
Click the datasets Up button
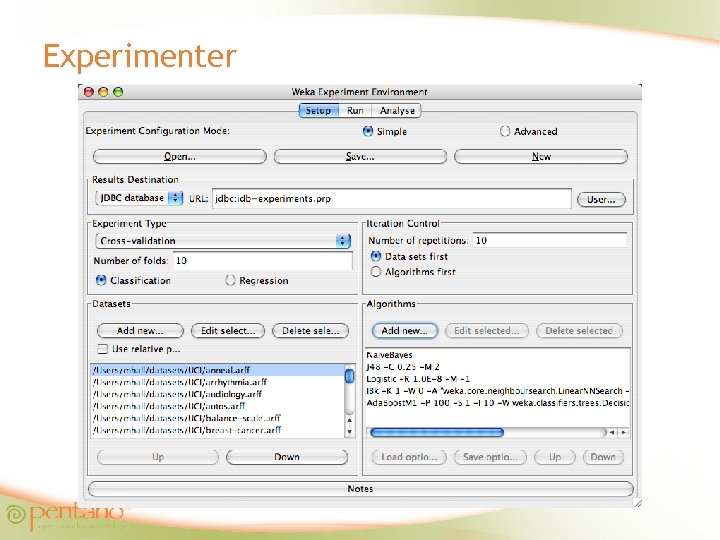click(x=158, y=457)
